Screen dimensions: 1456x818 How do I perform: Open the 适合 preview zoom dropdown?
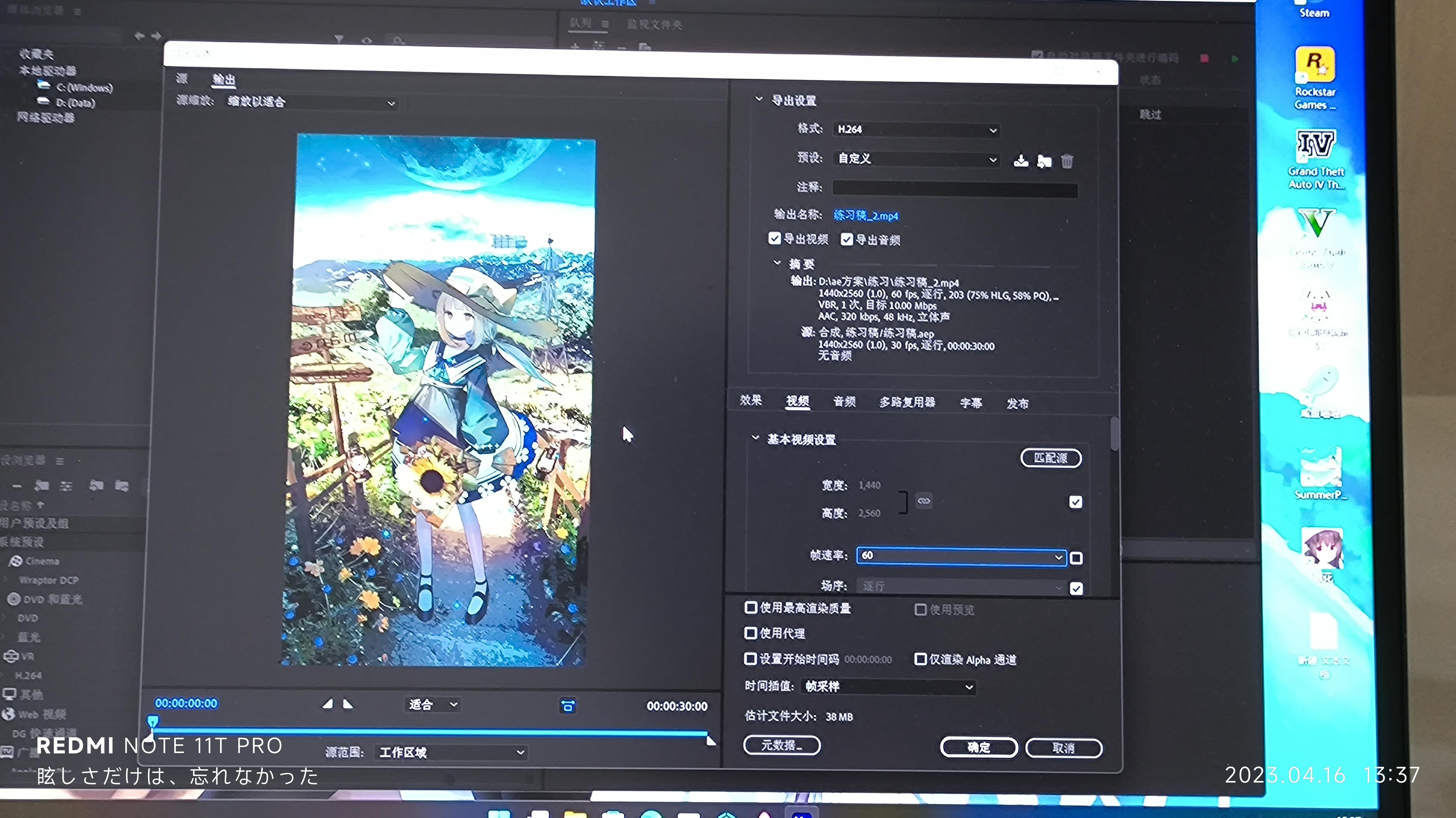pos(432,704)
